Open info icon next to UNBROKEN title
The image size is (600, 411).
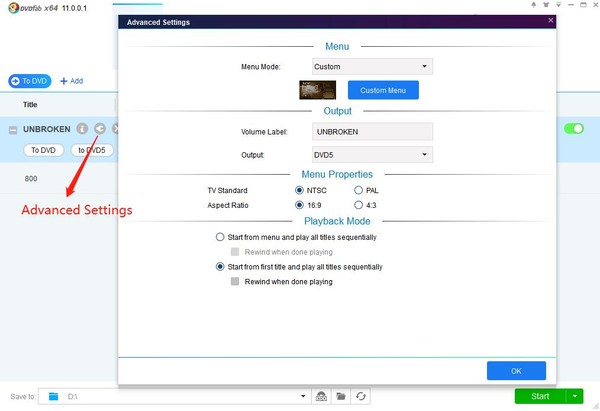[x=82, y=129]
